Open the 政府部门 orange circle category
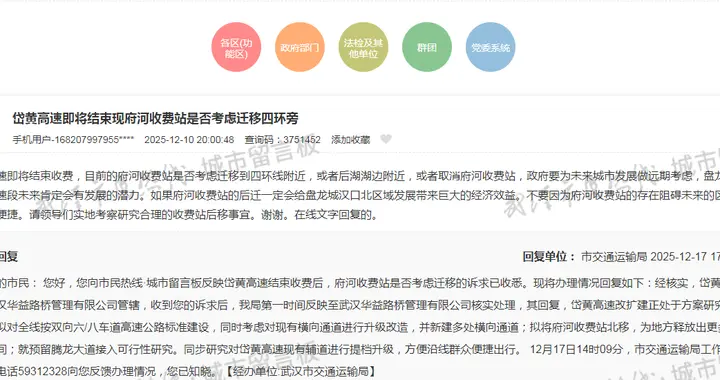The image size is (720, 380). pyautogui.click(x=299, y=47)
